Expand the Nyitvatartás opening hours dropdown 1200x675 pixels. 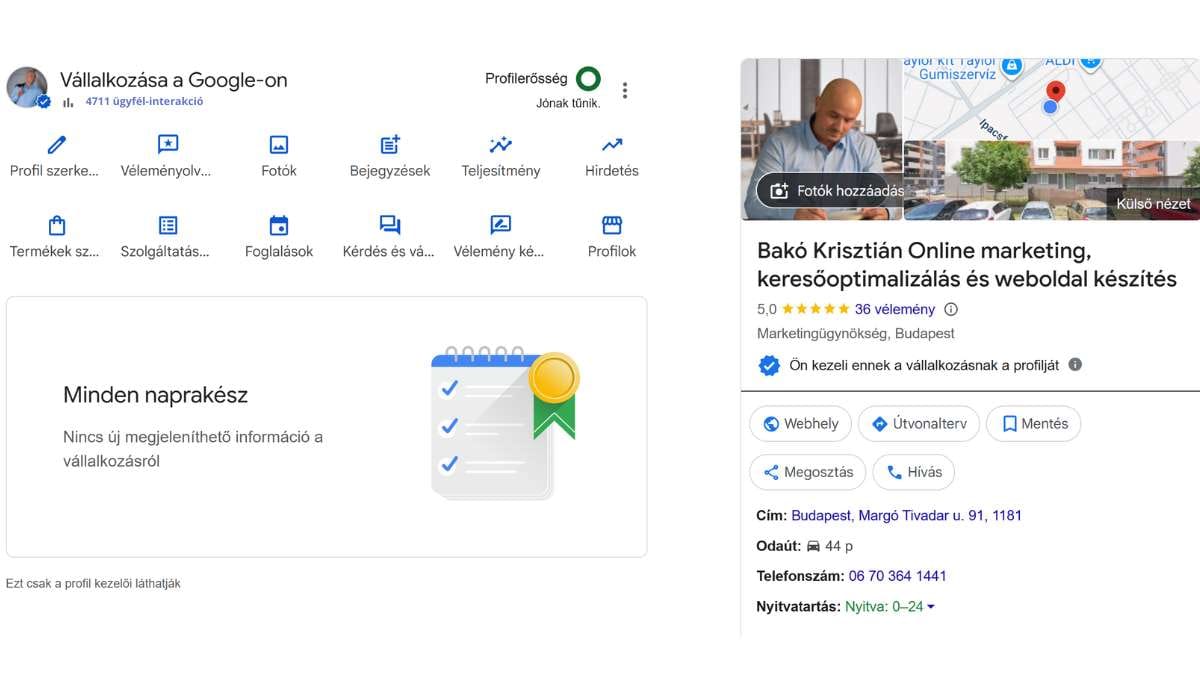(x=931, y=607)
